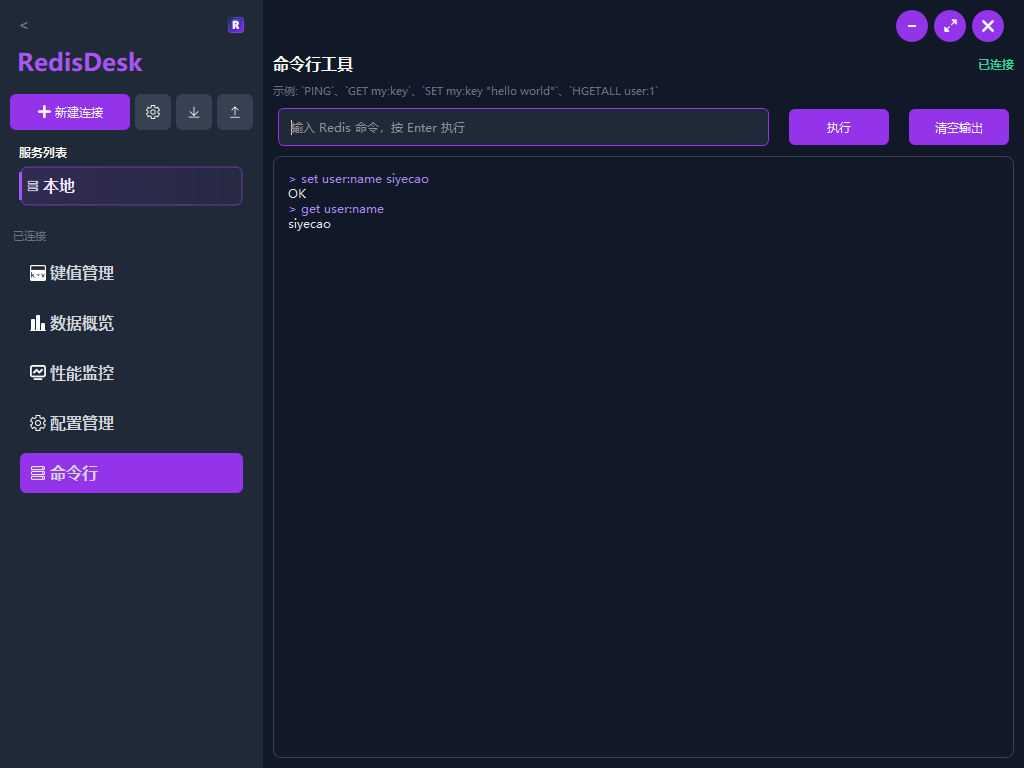Select the 命令行 menu item

[131, 473]
